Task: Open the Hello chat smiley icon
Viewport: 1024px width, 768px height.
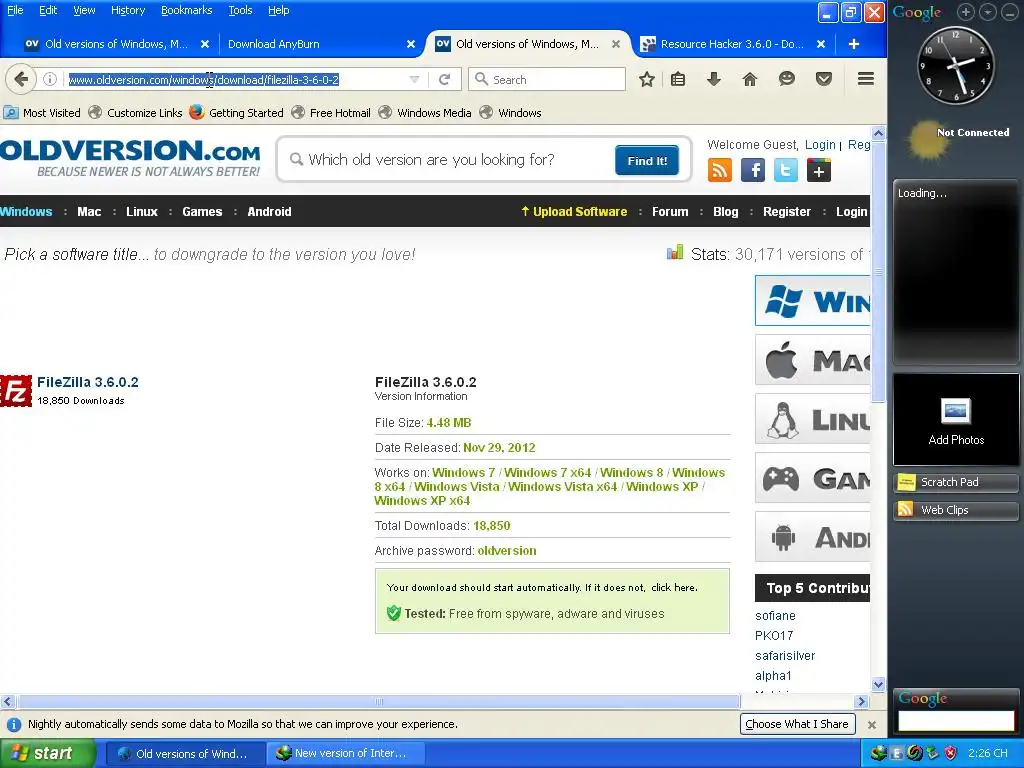Action: 787,80
